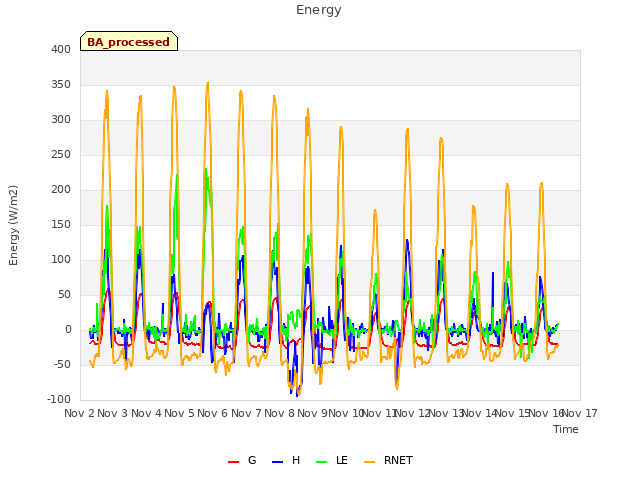Click the 400 y-axis tick label
The width and height of the screenshot is (640, 480).
(61, 49)
